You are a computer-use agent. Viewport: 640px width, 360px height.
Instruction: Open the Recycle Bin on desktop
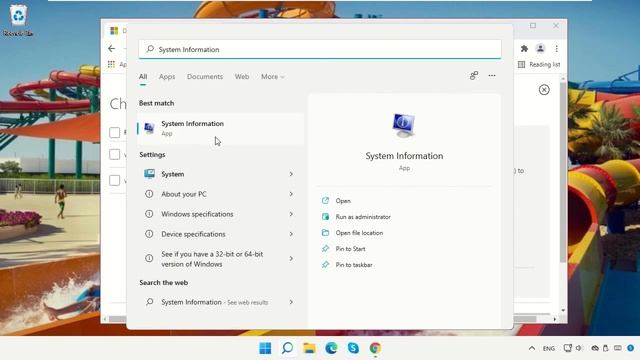pyautogui.click(x=18, y=20)
